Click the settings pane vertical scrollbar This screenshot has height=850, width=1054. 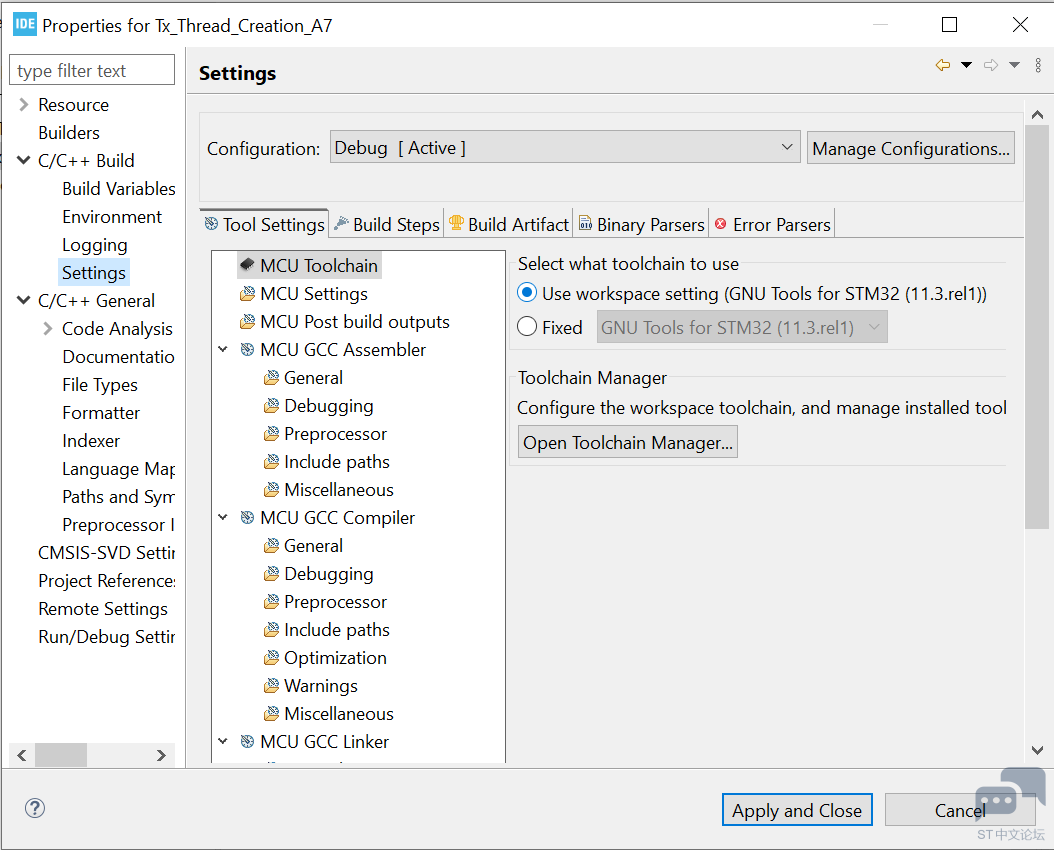click(1037, 326)
